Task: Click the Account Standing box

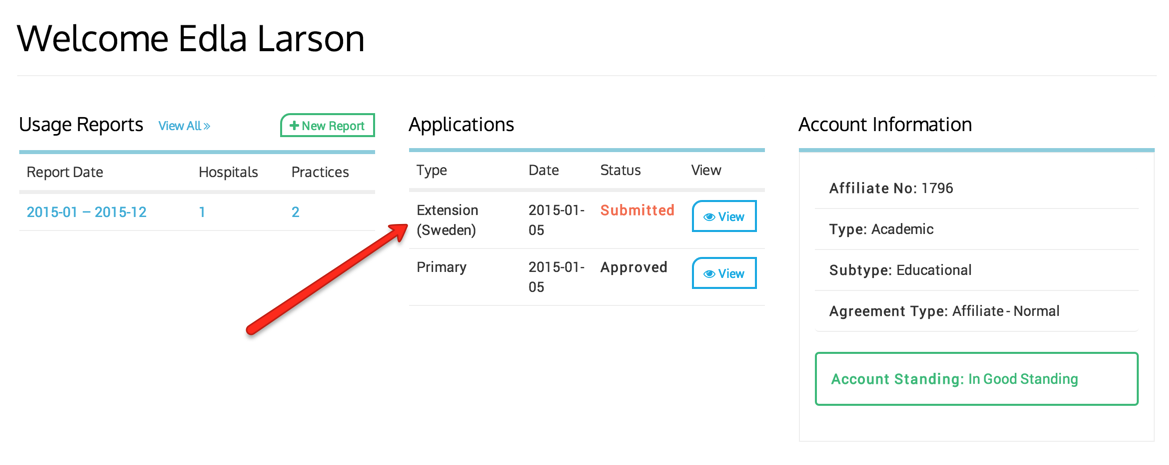Action: 976,379
